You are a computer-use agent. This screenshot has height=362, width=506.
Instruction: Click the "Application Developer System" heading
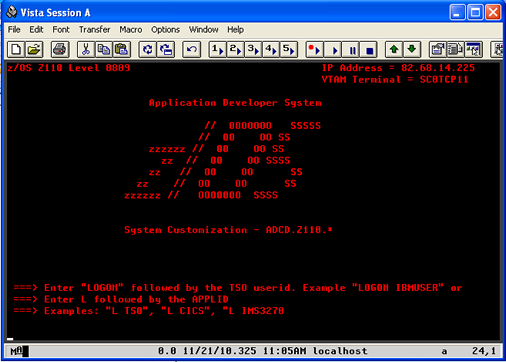point(235,103)
